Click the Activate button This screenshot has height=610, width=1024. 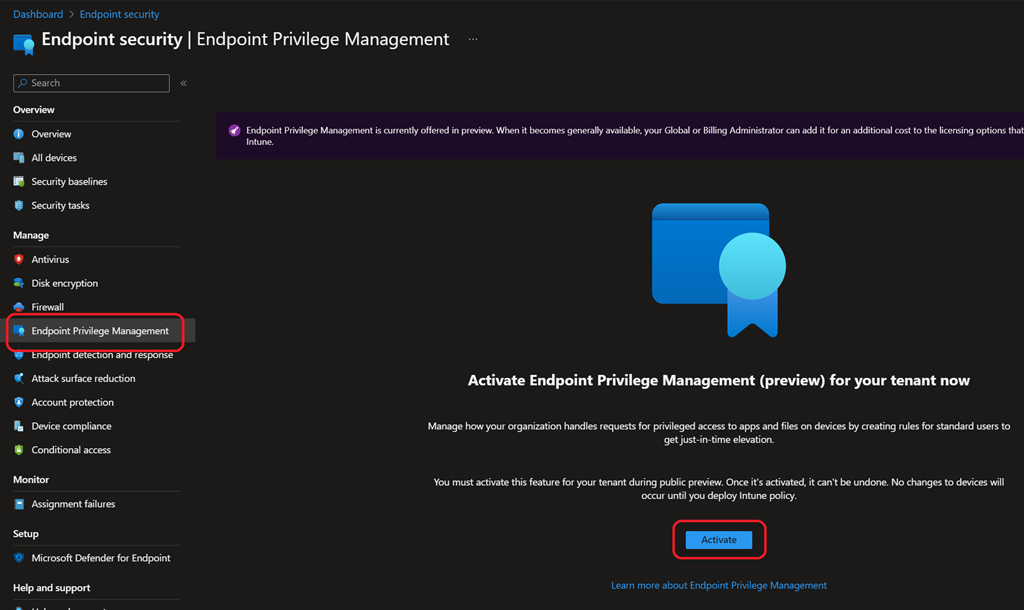click(718, 539)
